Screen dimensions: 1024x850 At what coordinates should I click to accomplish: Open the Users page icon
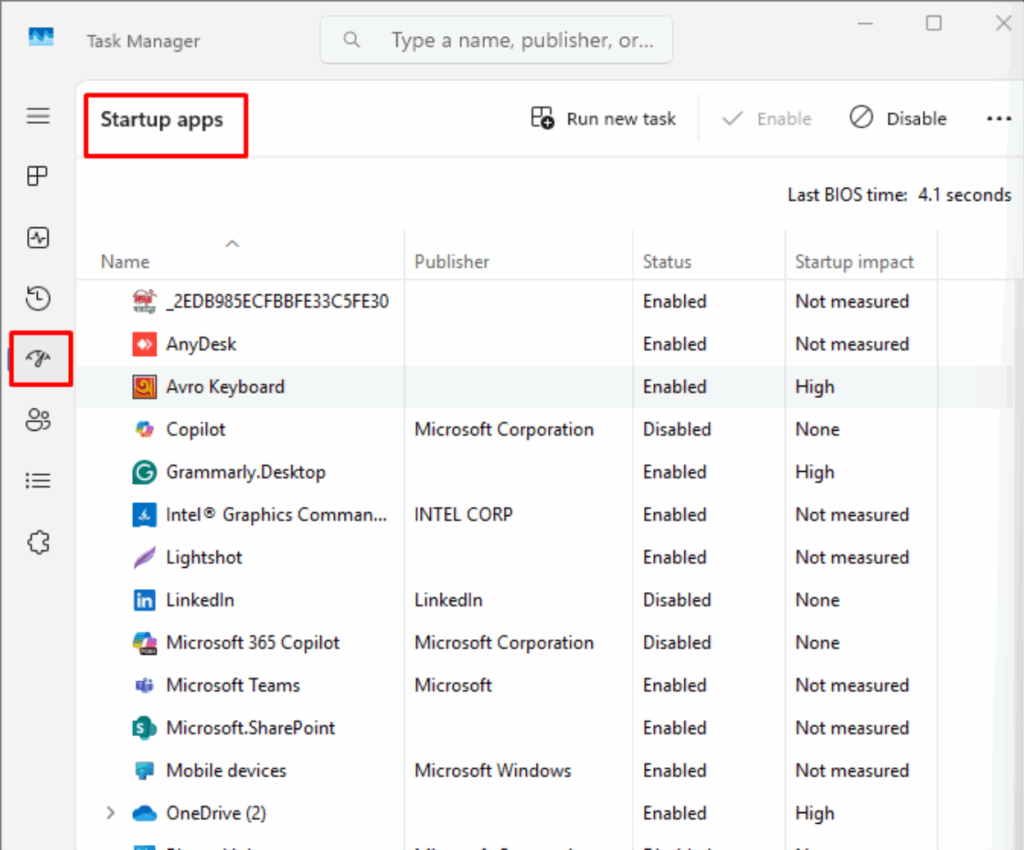click(38, 419)
